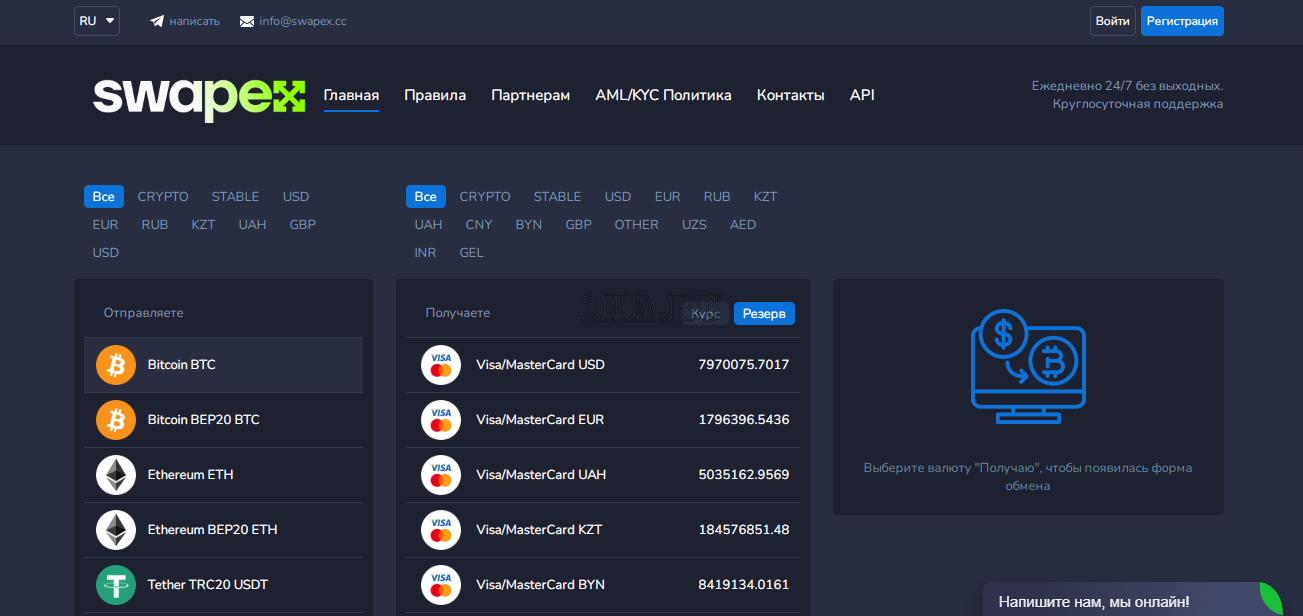Click the Войти login button

click(x=1112, y=21)
